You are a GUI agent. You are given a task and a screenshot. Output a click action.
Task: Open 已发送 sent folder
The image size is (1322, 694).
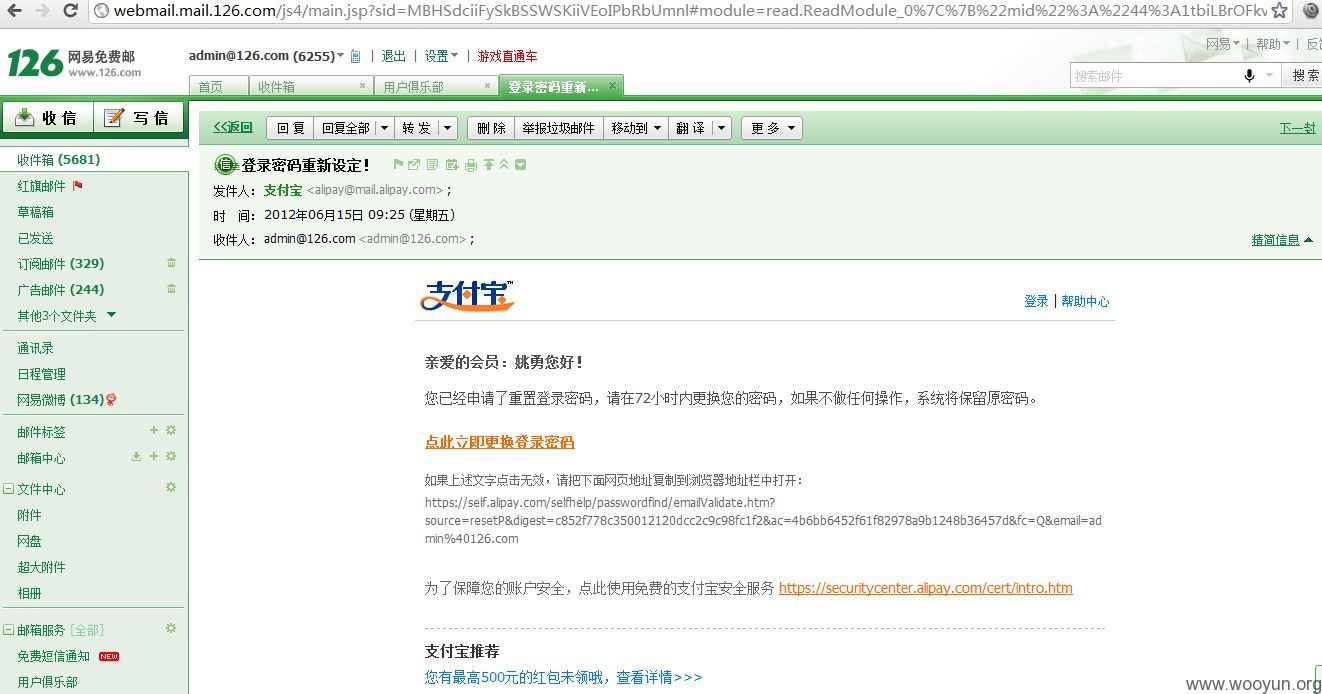tap(35, 238)
